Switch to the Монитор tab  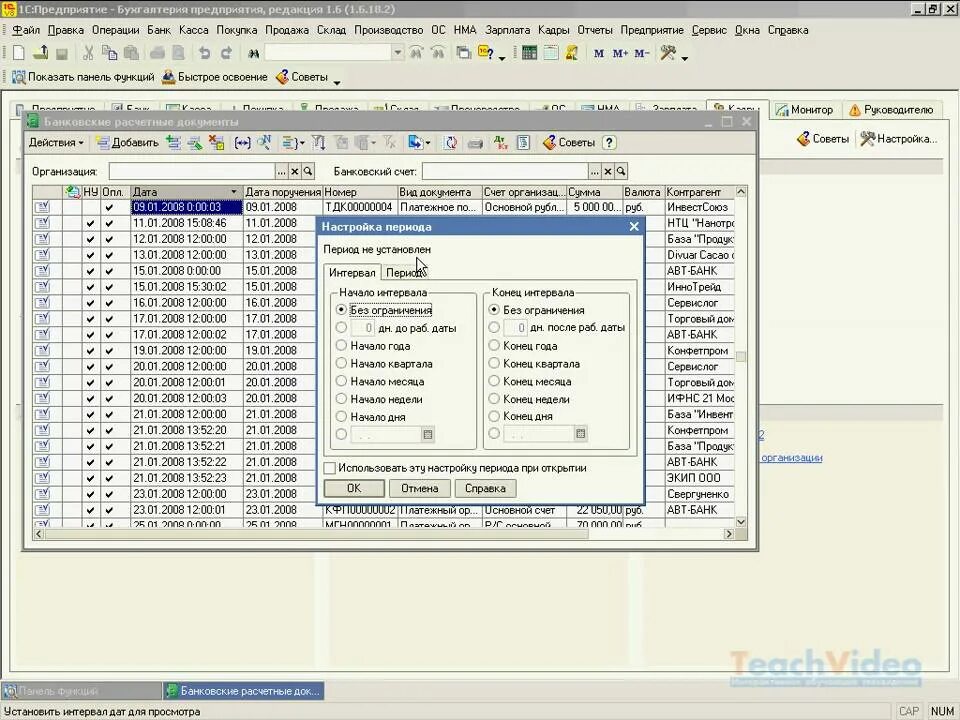[804, 110]
